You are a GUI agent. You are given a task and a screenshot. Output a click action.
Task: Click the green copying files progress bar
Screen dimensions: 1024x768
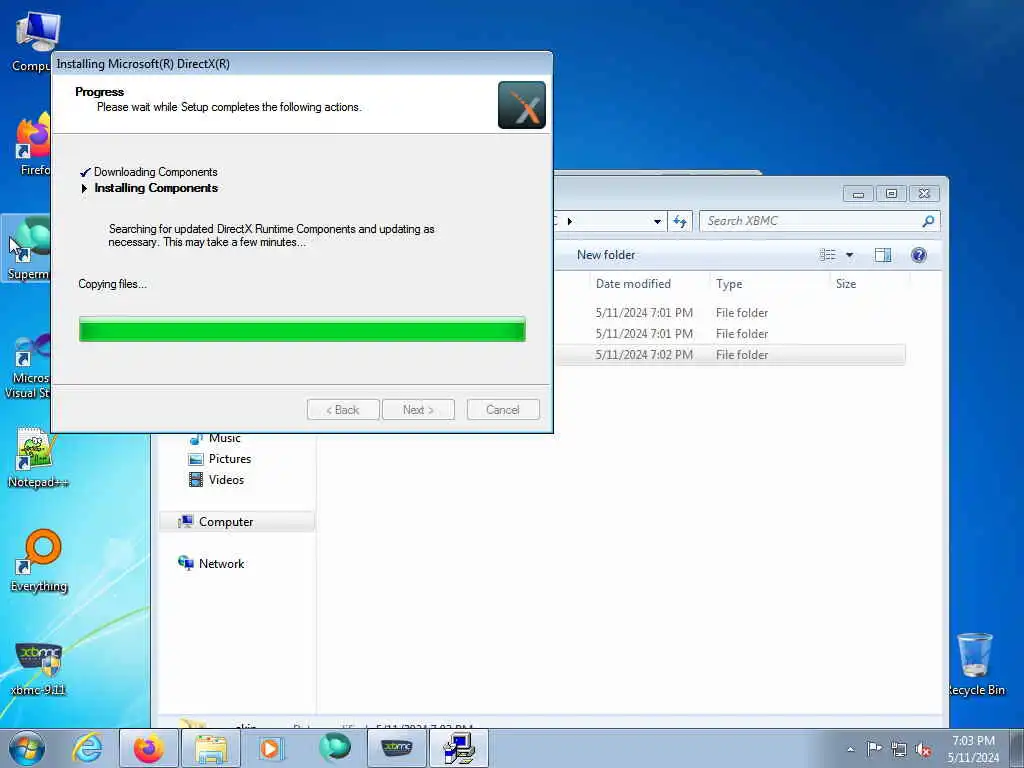click(302, 329)
